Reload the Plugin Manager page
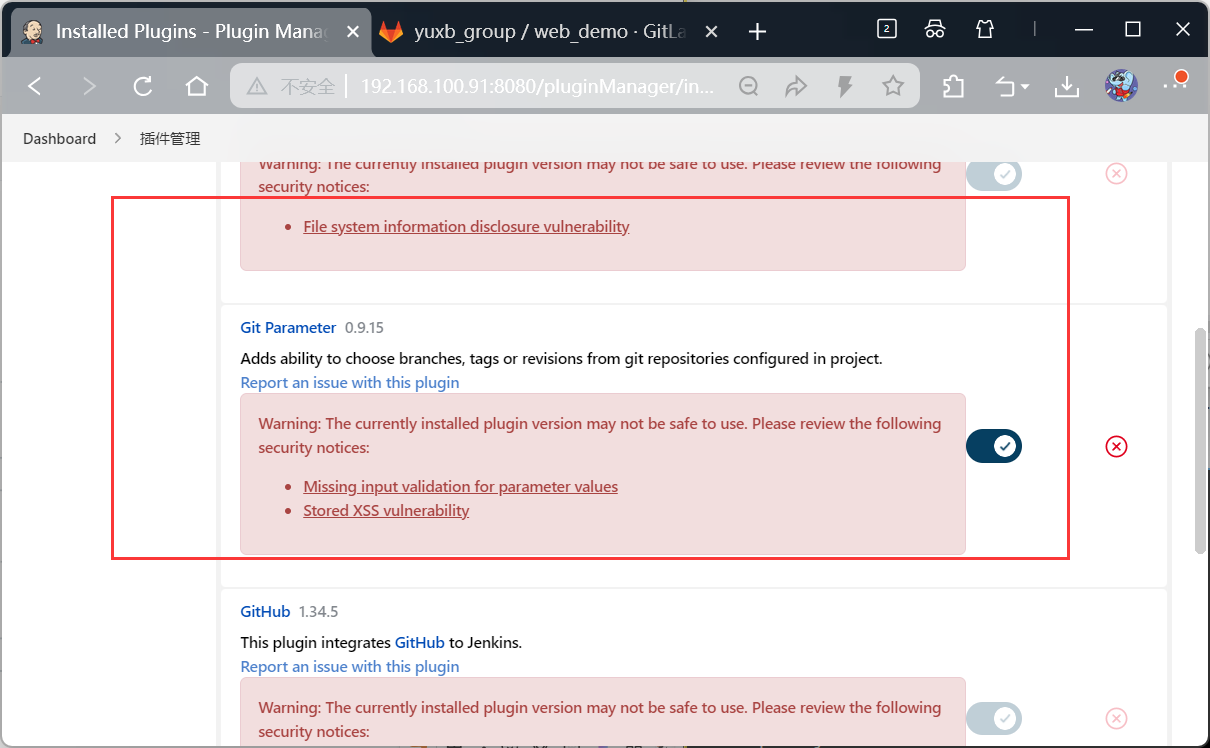Image resolution: width=1210 pixels, height=748 pixels. (x=143, y=87)
